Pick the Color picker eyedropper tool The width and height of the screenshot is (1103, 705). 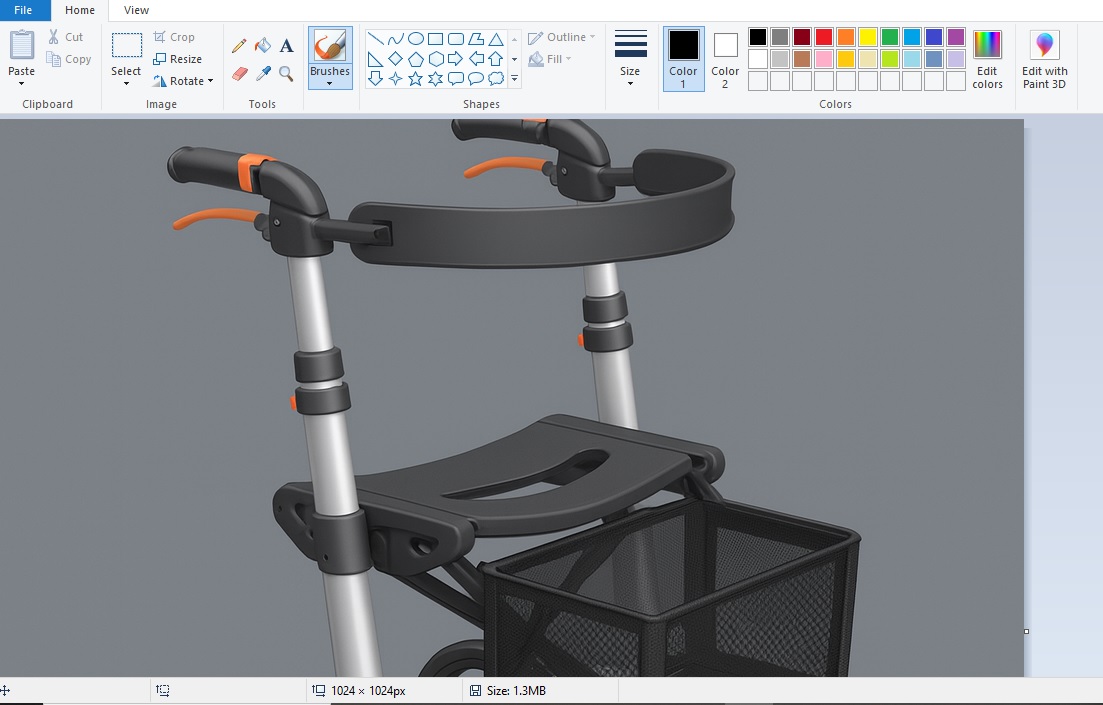click(263, 73)
